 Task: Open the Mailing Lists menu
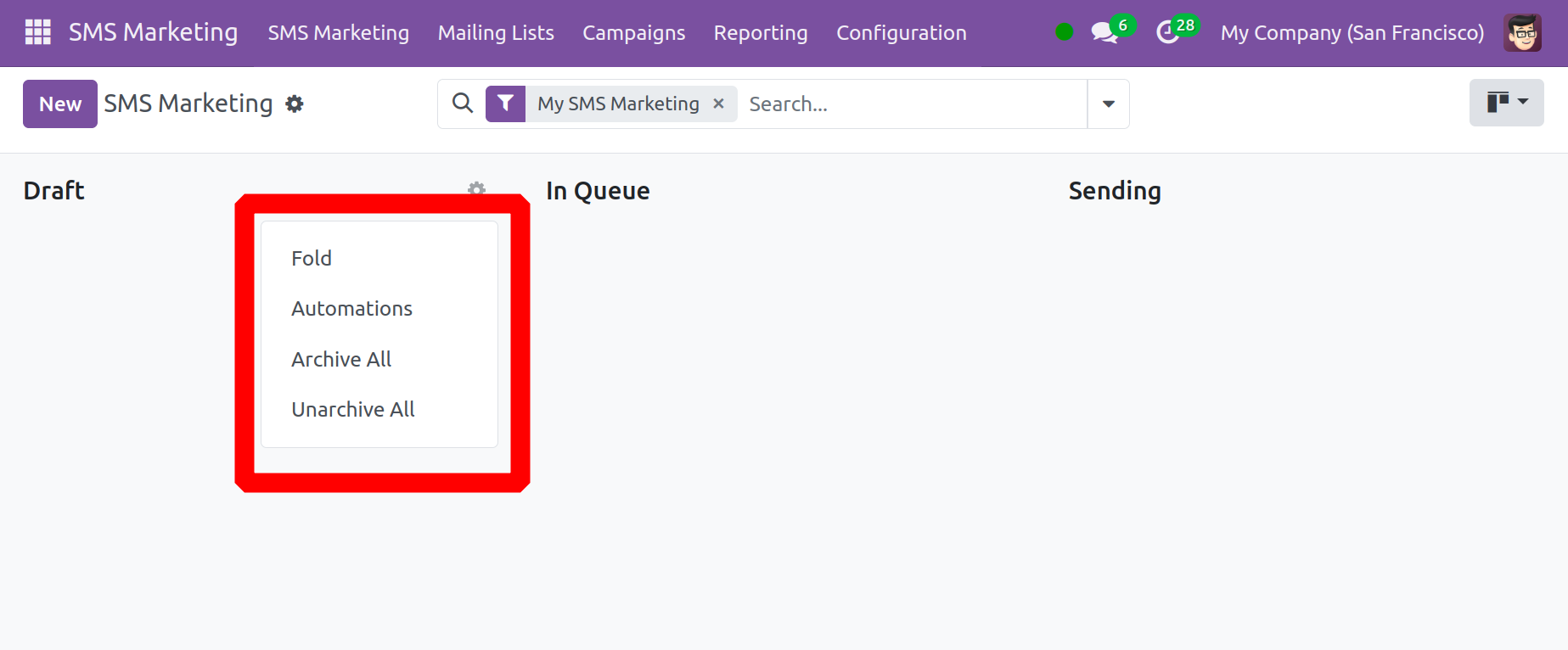[x=496, y=33]
